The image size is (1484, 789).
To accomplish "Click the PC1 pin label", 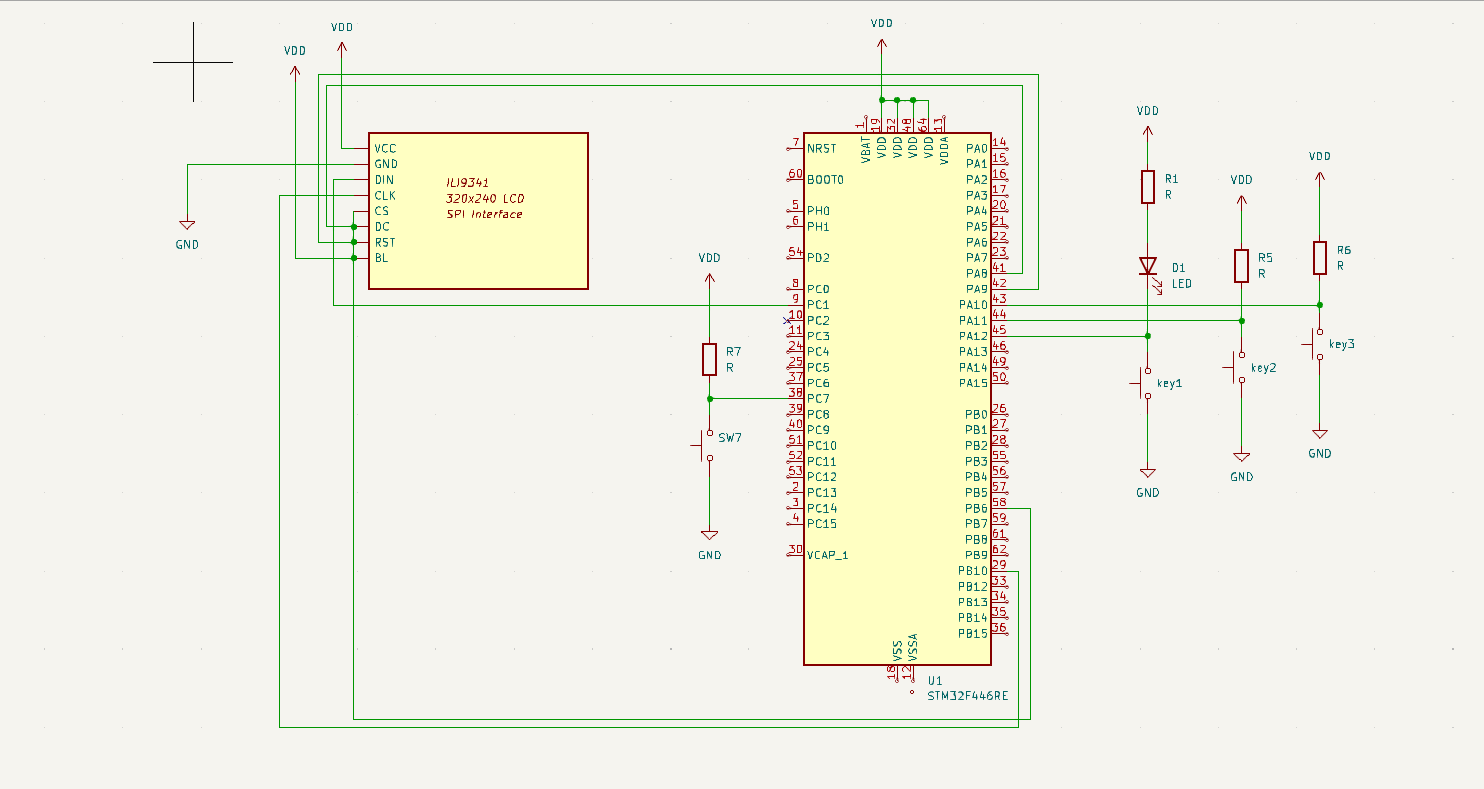I will click(x=818, y=305).
